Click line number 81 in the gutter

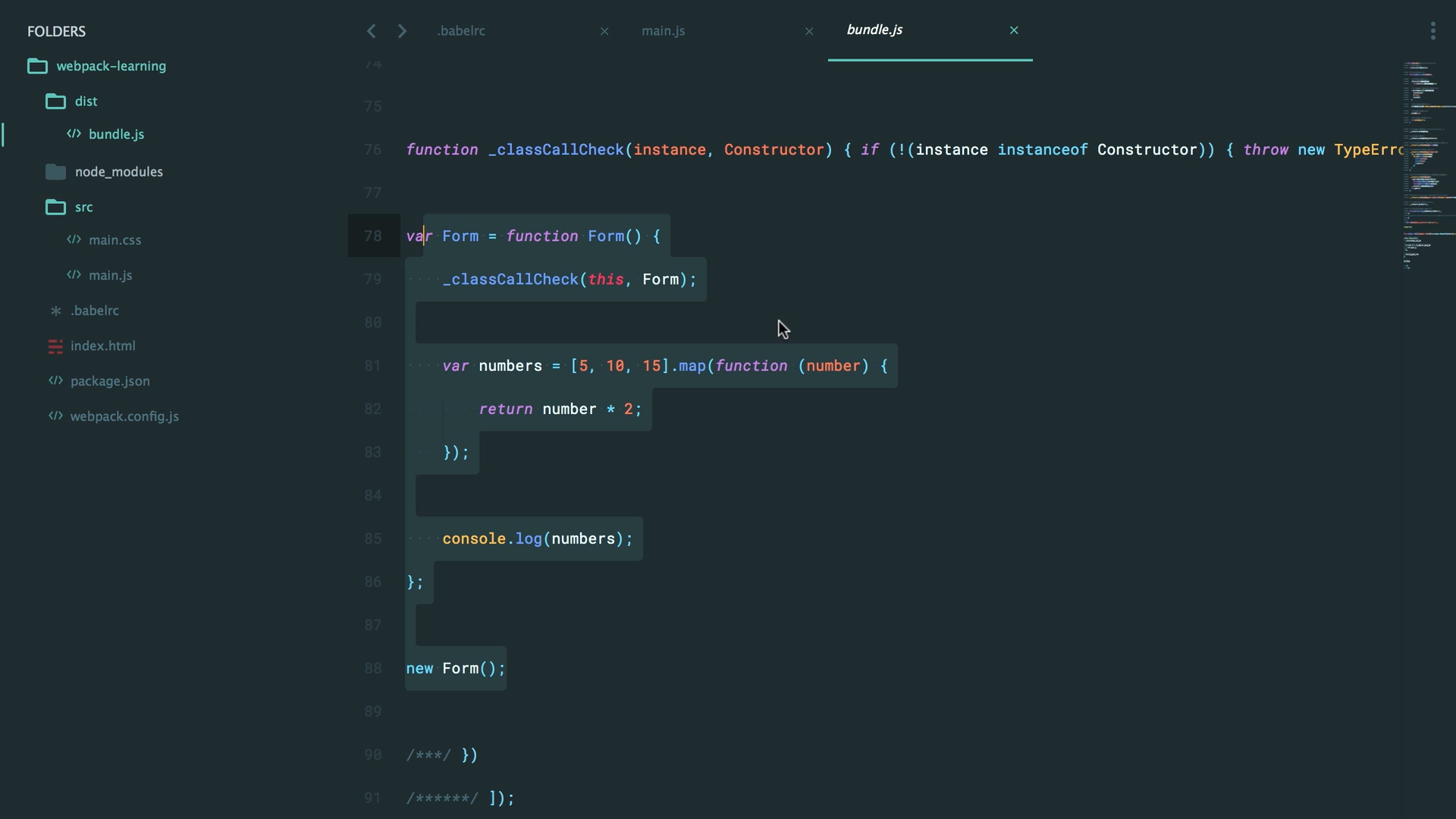point(373,366)
